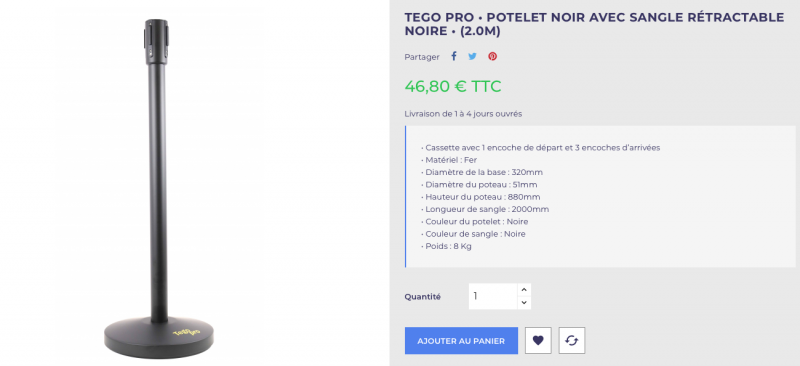Click the Cassette avec 1 encoche line

540,148
